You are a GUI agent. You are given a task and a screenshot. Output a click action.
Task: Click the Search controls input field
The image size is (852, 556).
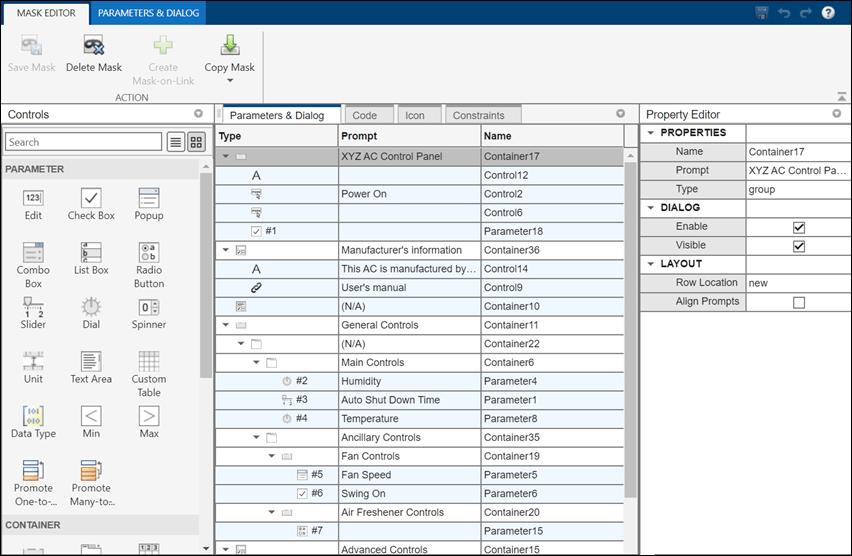coord(83,142)
